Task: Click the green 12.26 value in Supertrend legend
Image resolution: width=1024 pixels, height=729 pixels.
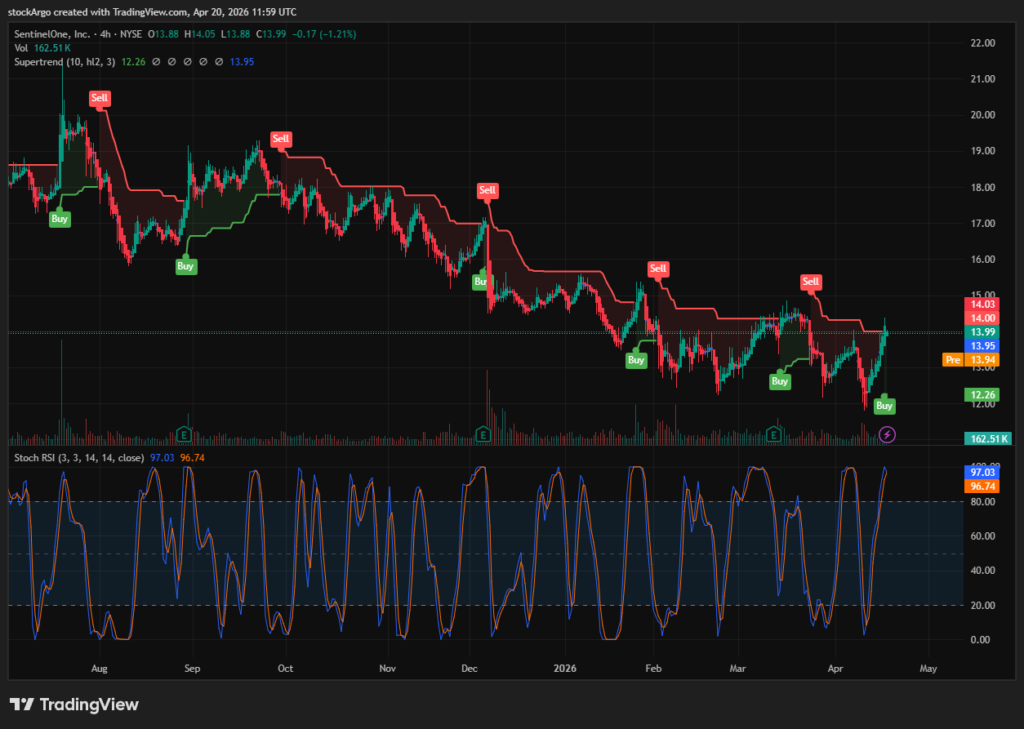Action: 133,62
